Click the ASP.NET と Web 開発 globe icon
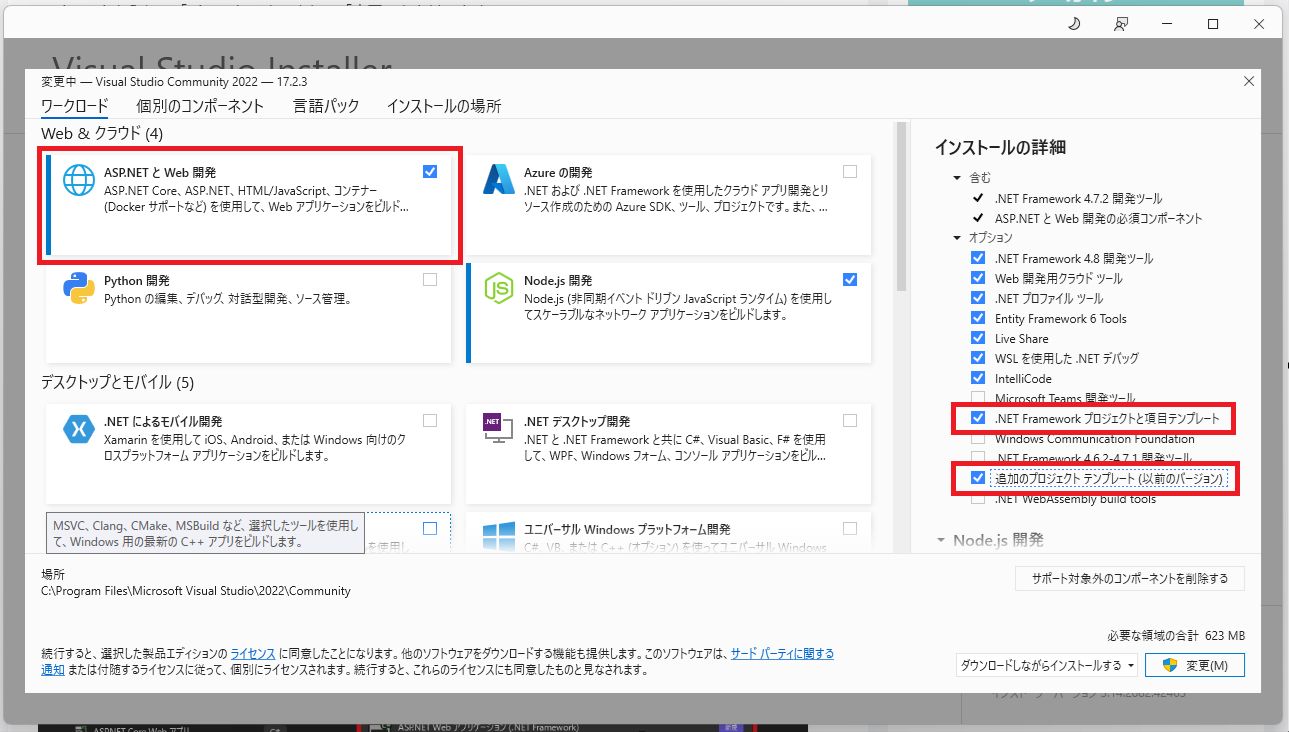The height and width of the screenshot is (732, 1289). coord(78,179)
